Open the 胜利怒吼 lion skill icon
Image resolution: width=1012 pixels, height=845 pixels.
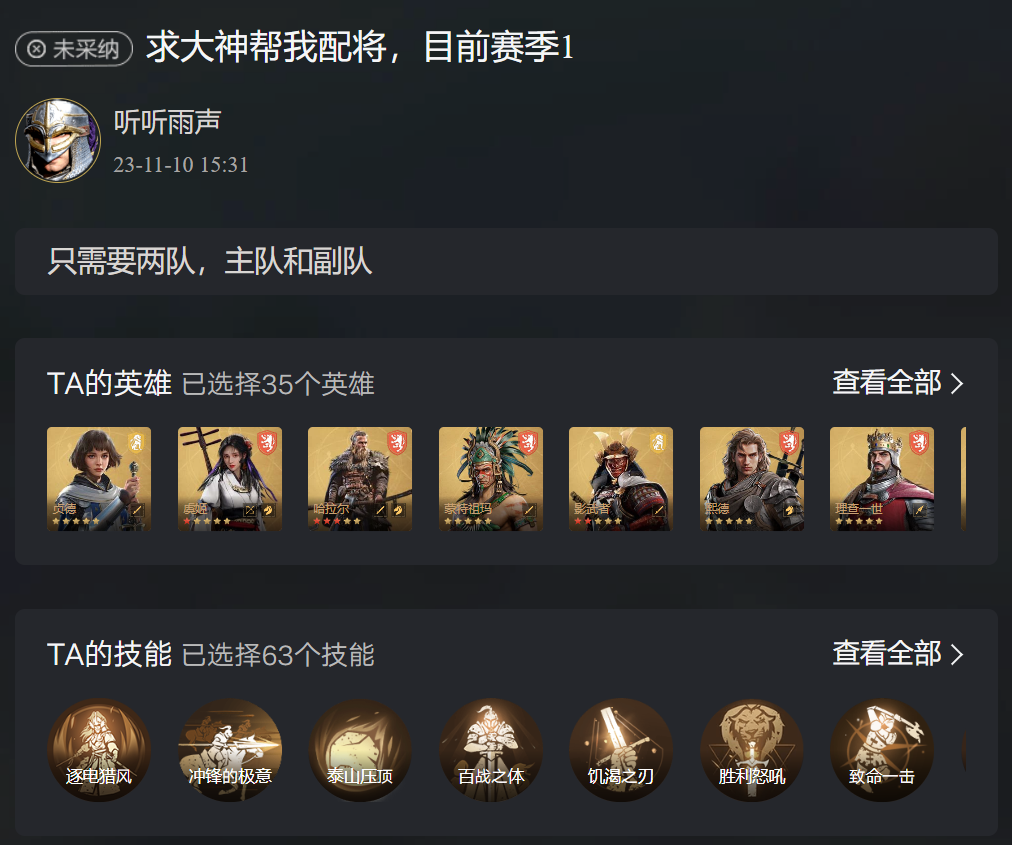pyautogui.click(x=752, y=750)
